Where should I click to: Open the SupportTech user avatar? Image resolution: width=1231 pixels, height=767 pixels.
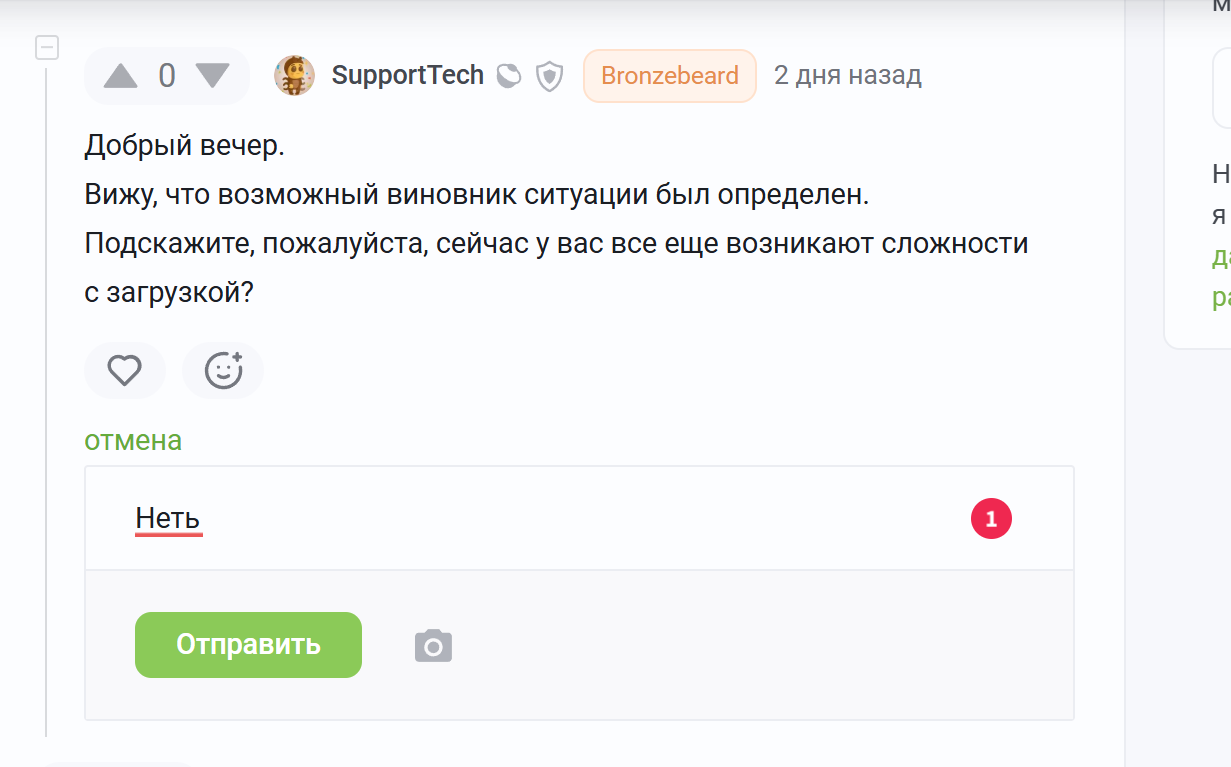pyautogui.click(x=294, y=76)
